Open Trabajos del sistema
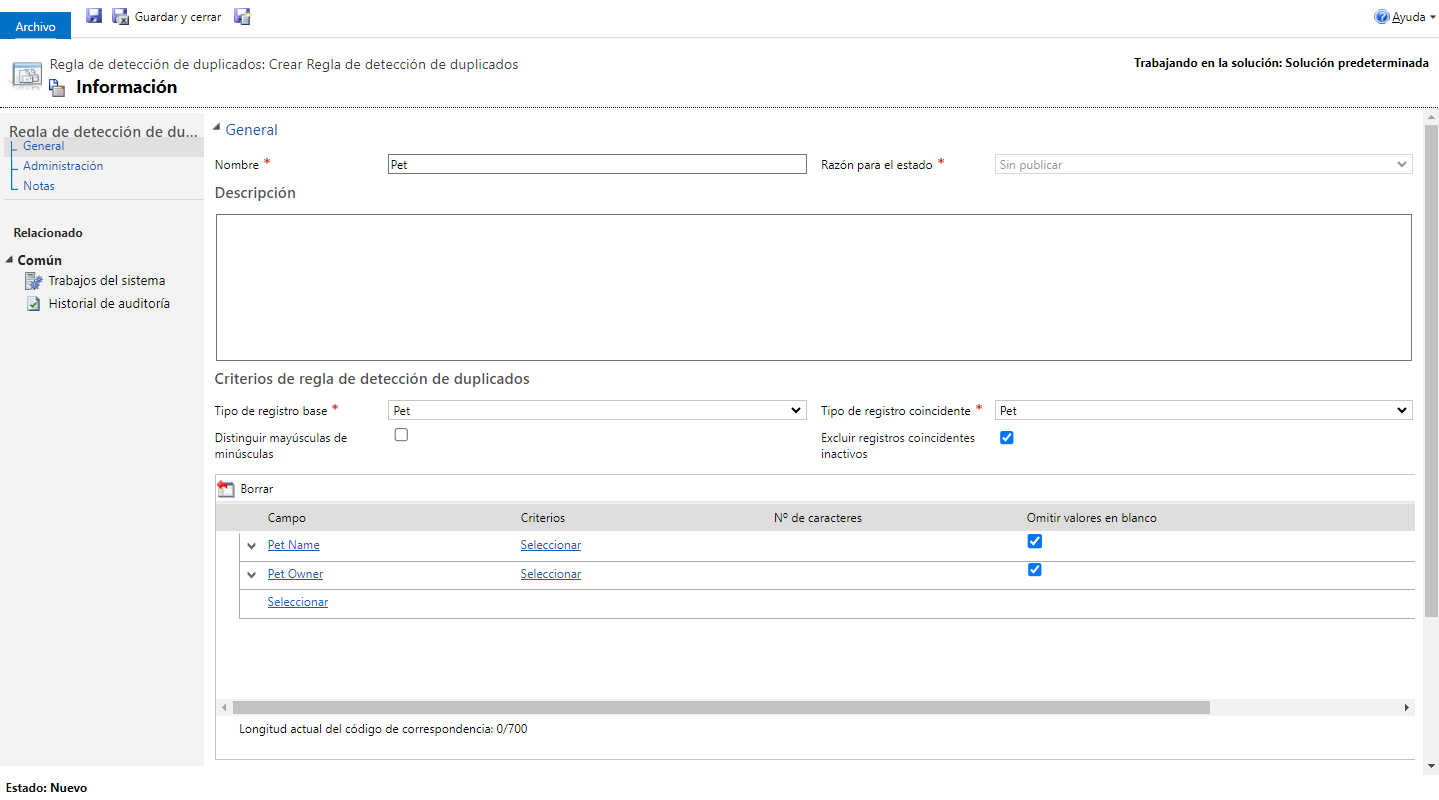The height and width of the screenshot is (800, 1439). point(107,281)
